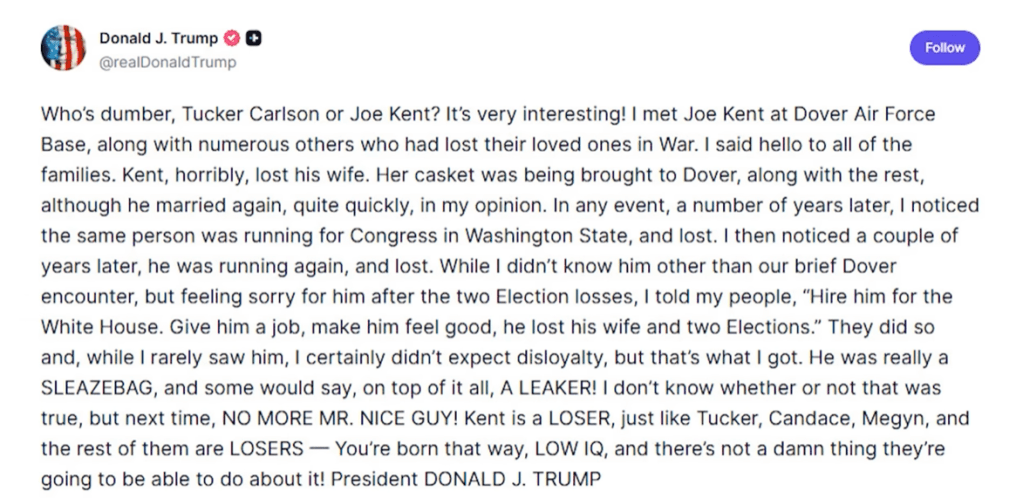Open the Donald J. Trump display name
Screen dimensions: 1023x498
pos(158,39)
